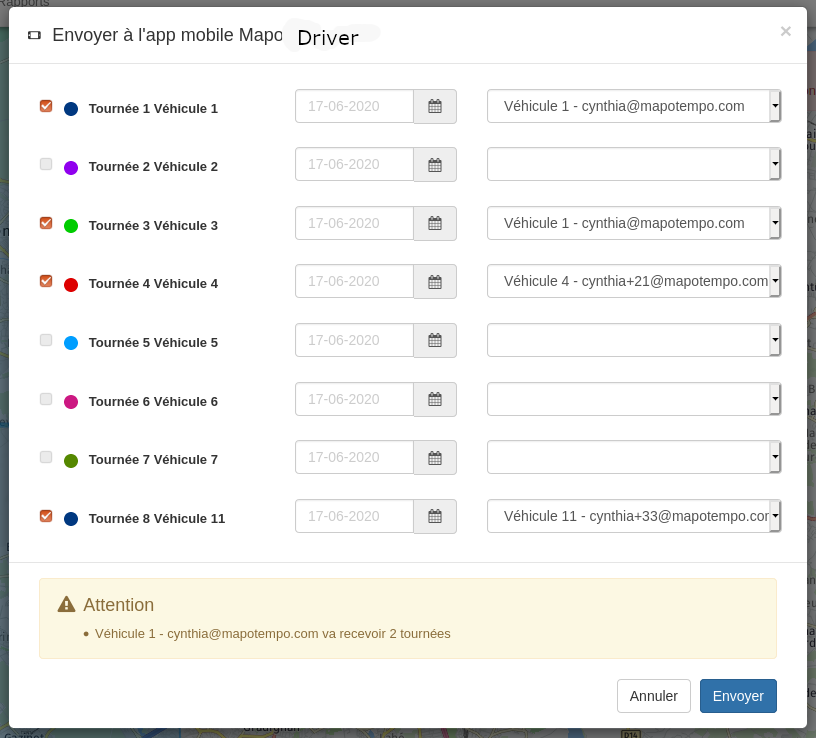Open empty vehicle dropdown for Tournée 5

634,340
